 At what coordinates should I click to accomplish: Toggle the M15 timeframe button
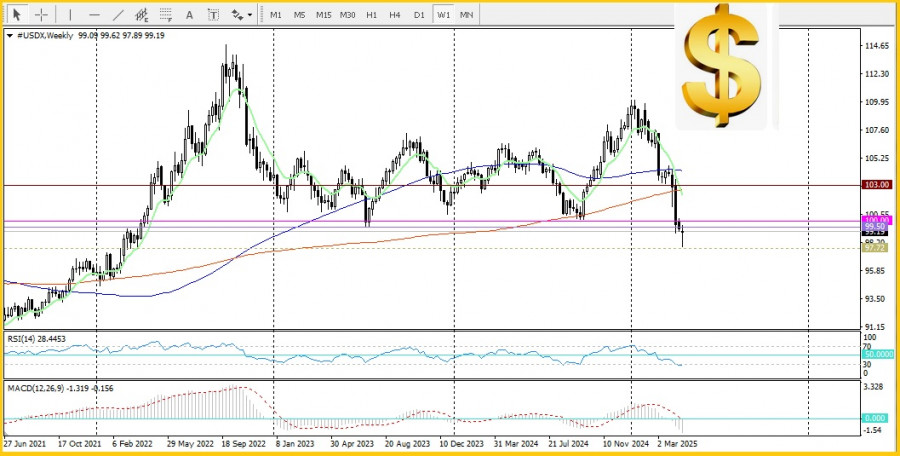tap(323, 15)
